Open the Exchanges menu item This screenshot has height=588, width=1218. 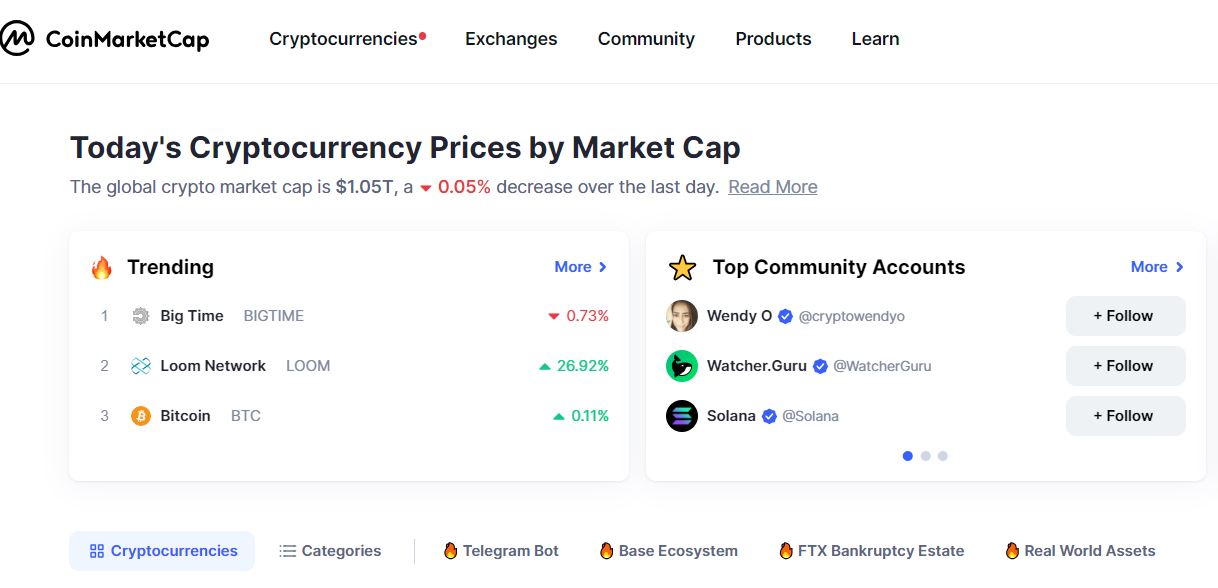511,39
